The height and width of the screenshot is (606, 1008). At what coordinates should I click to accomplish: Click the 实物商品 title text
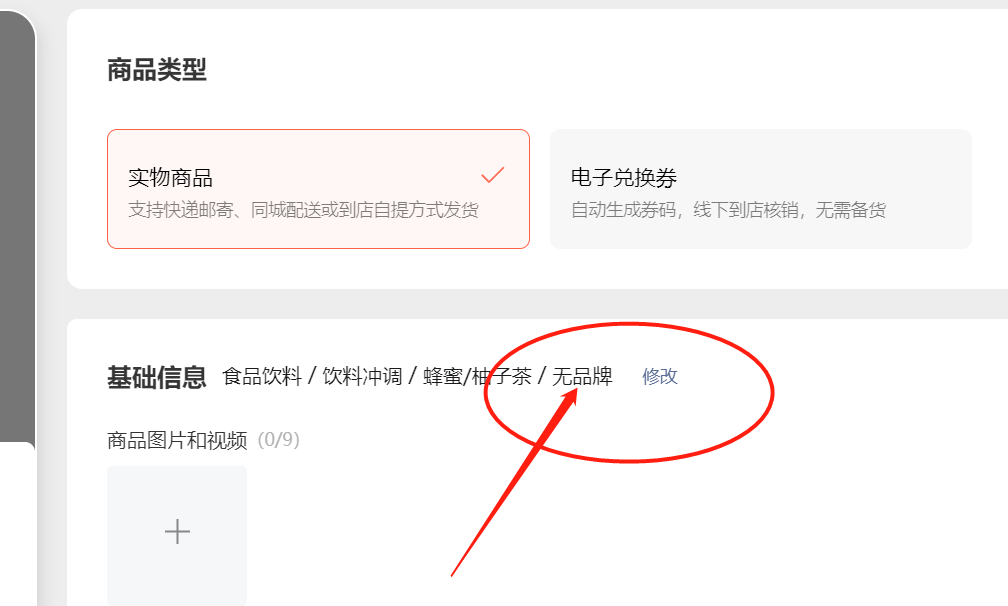pos(170,177)
